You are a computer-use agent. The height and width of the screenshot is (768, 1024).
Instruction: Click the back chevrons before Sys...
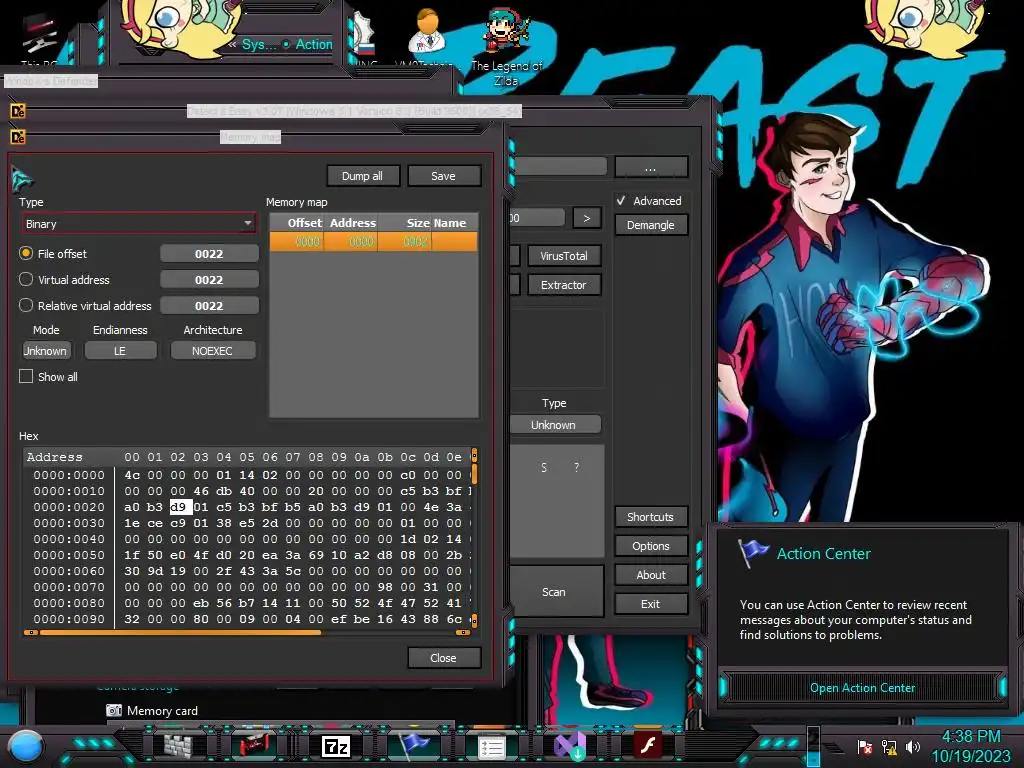(x=232, y=44)
